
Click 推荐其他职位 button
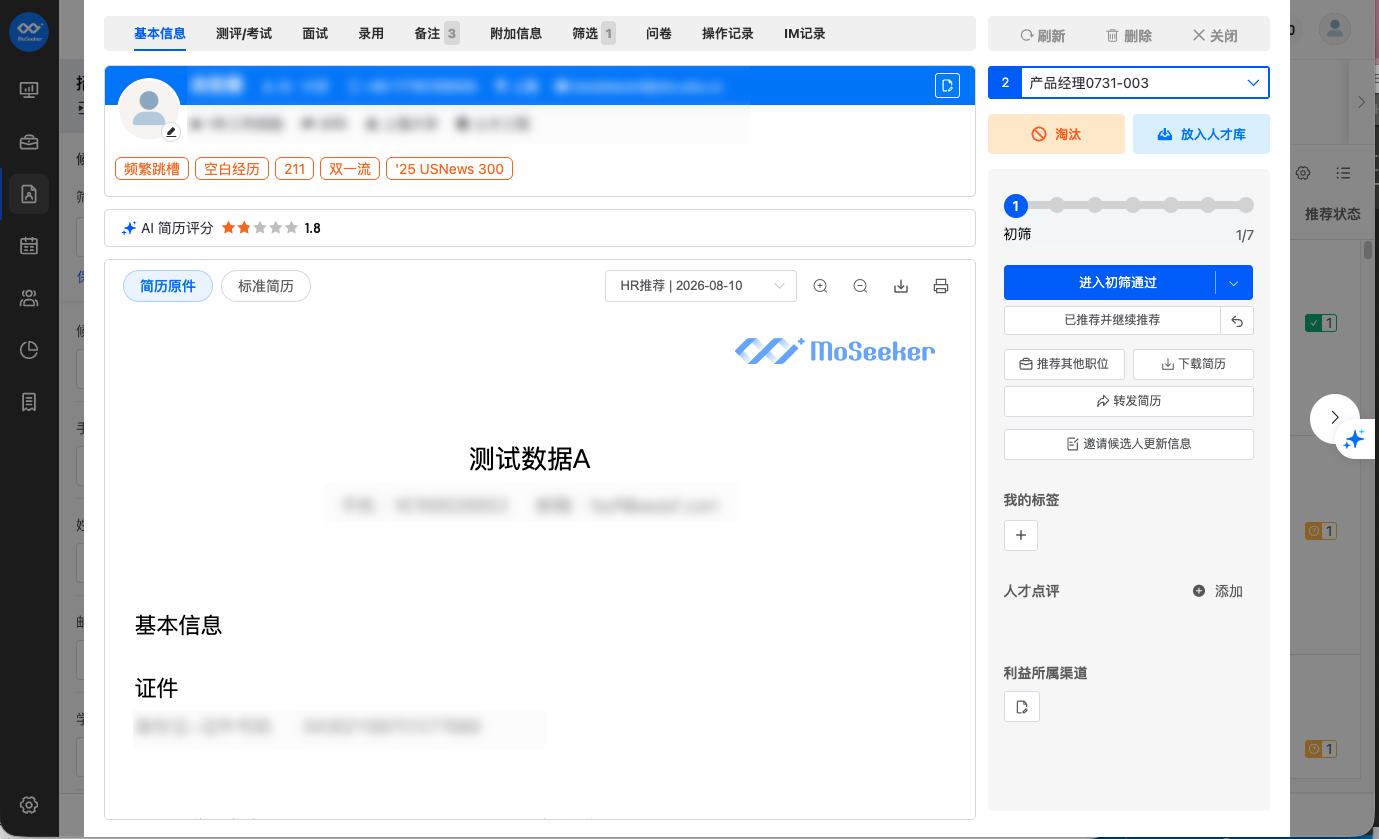[x=1064, y=364]
